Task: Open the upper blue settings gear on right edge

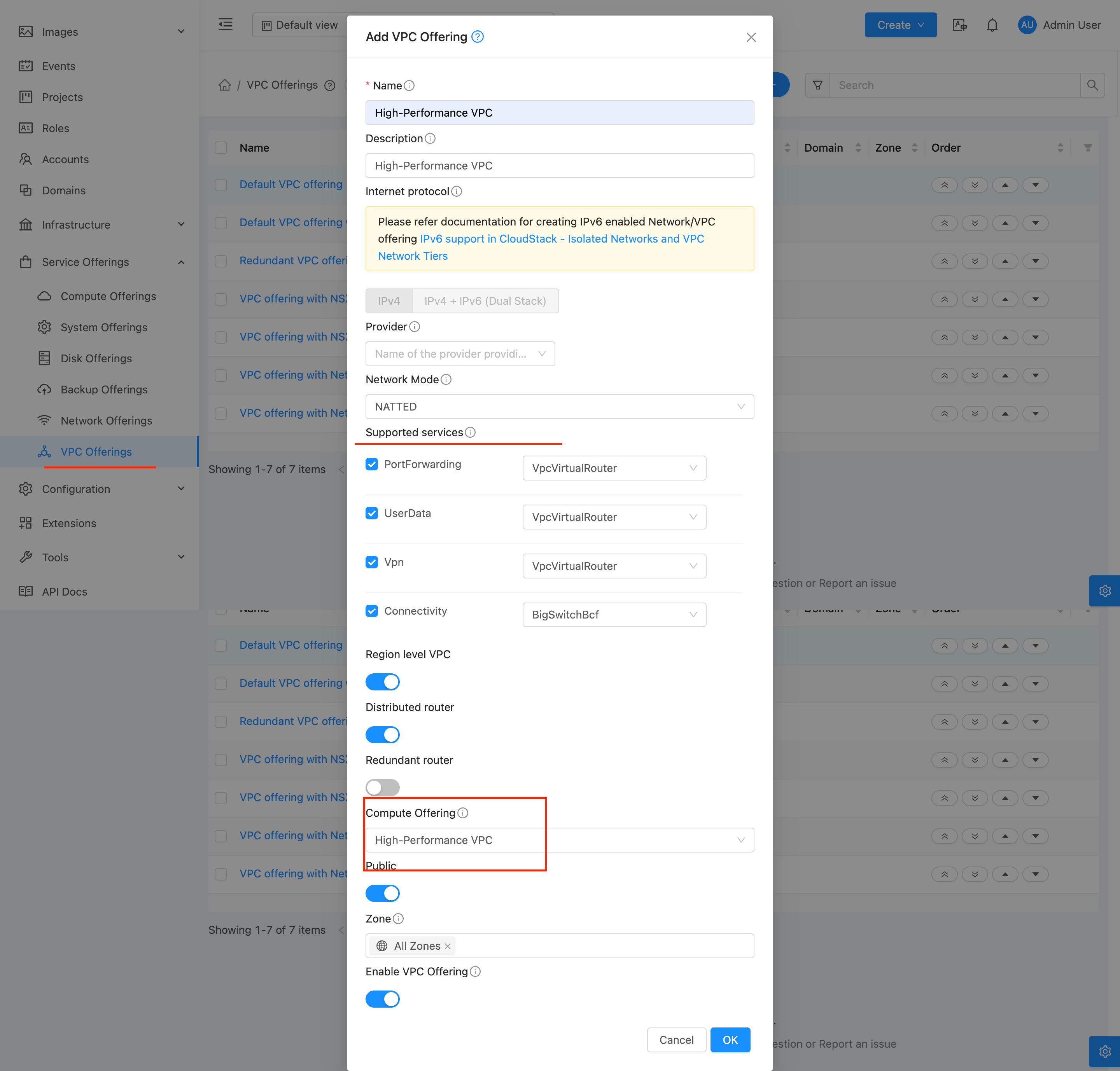Action: point(1104,591)
